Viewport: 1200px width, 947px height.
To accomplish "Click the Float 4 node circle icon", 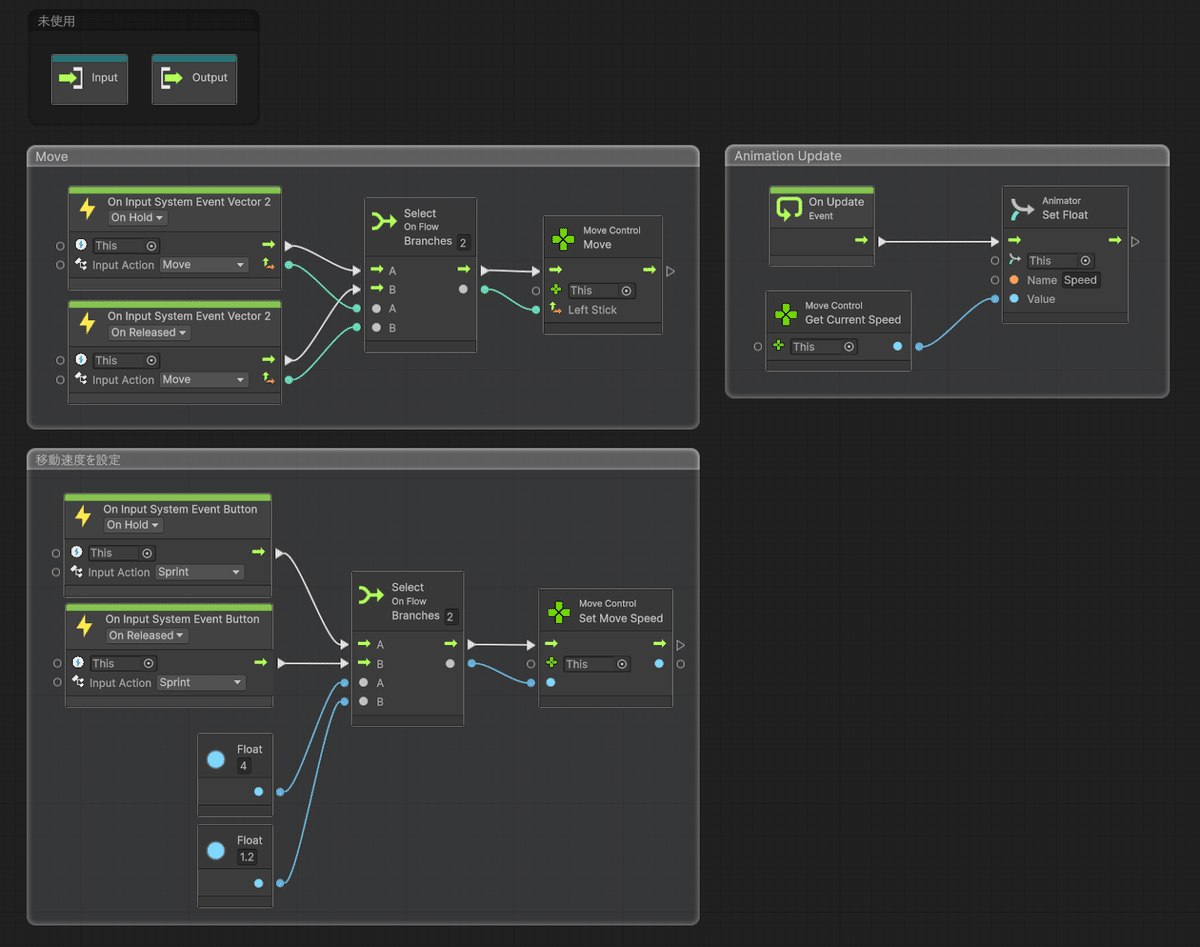I will (x=216, y=759).
